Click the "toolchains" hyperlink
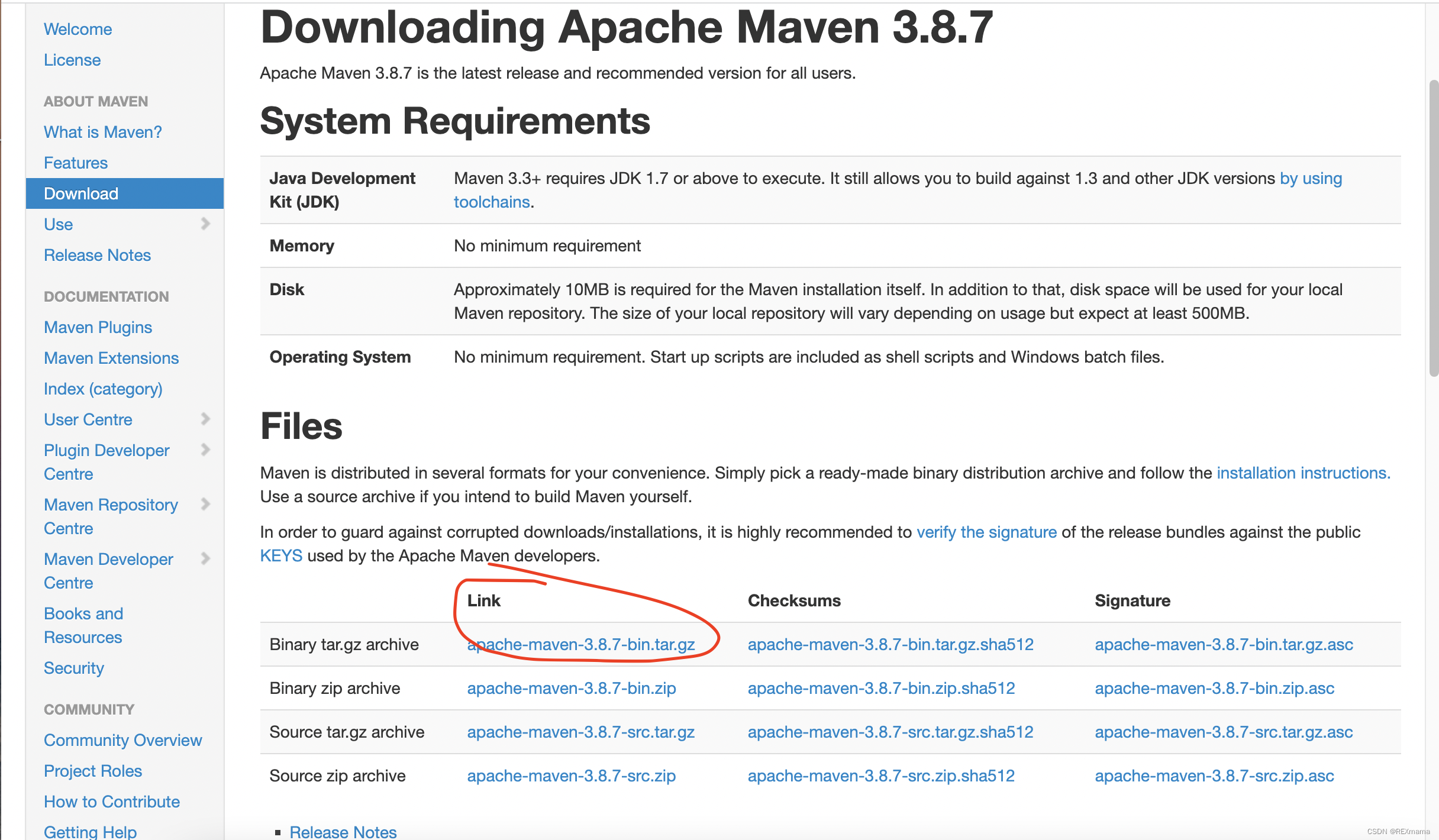The height and width of the screenshot is (840, 1439). point(491,202)
